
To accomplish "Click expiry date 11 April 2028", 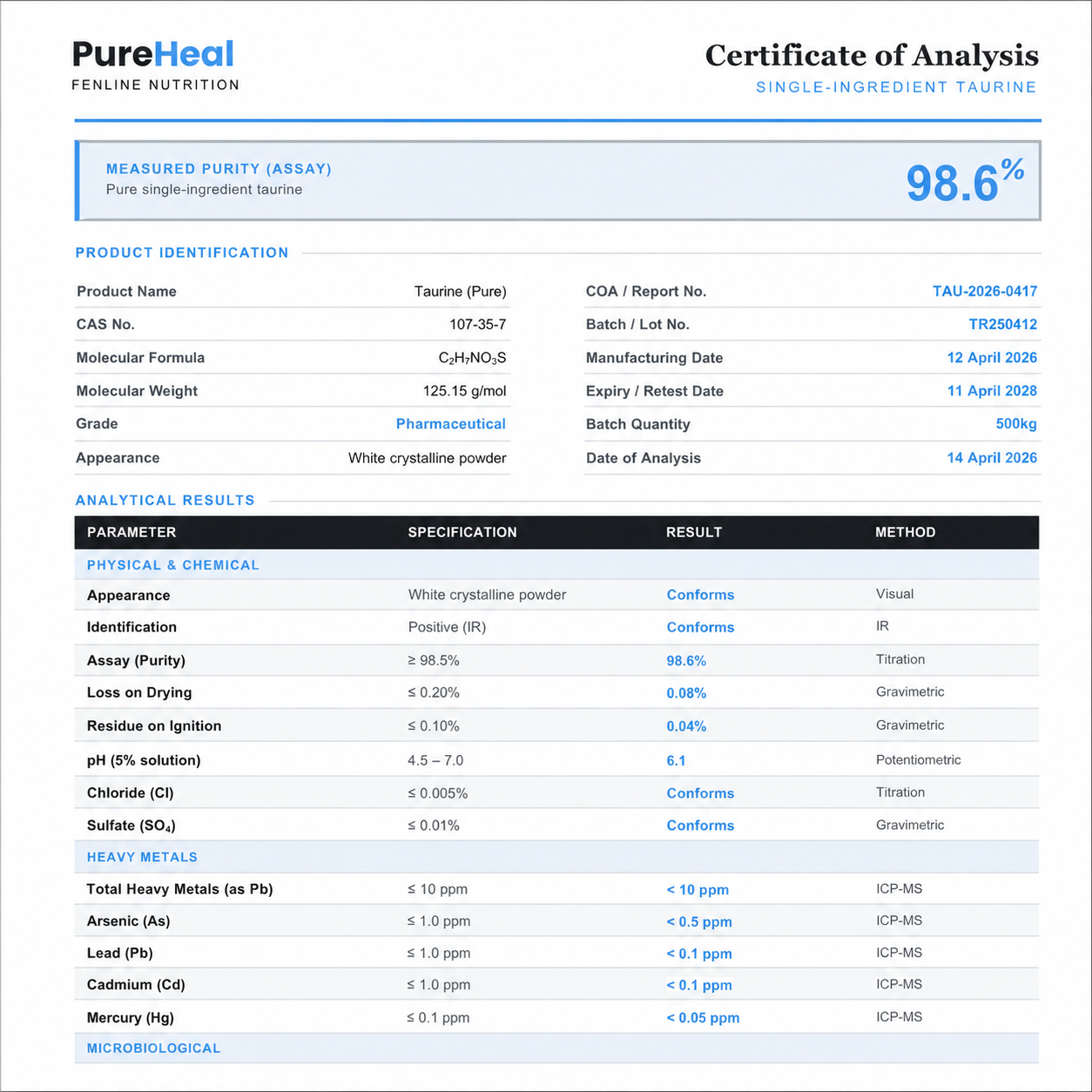I will tap(992, 391).
